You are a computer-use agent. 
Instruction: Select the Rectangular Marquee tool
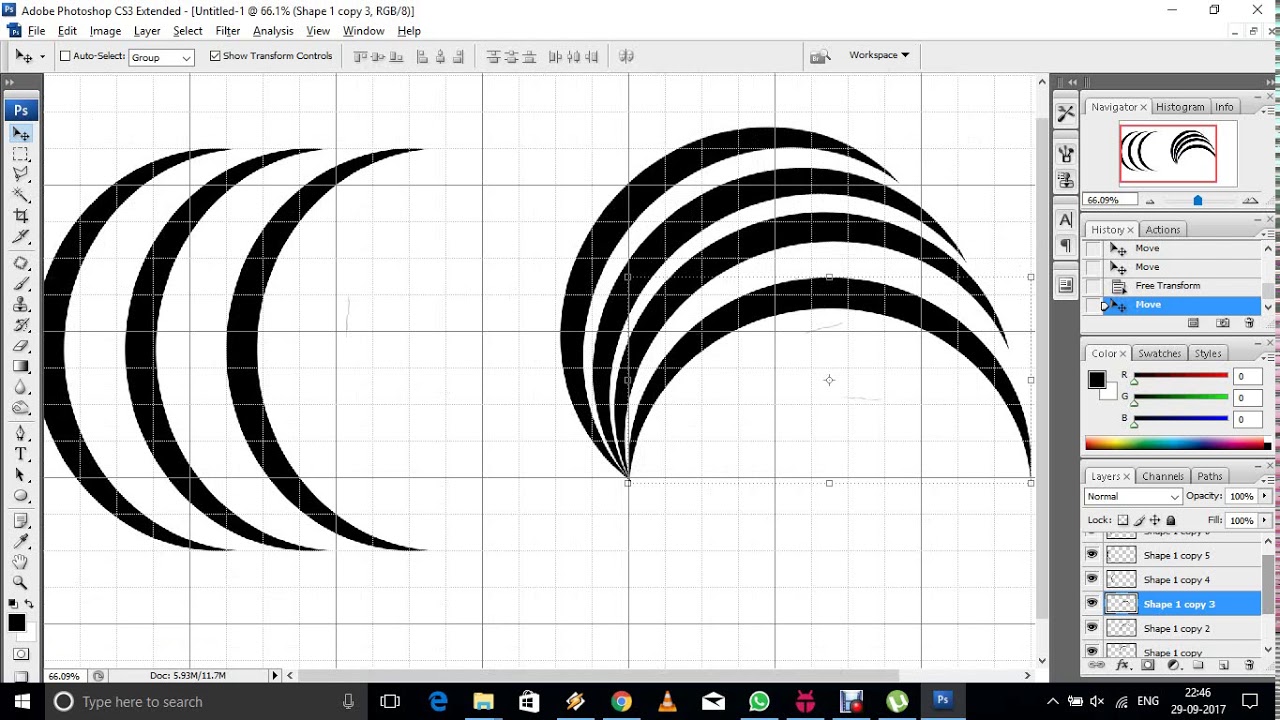tap(21, 155)
